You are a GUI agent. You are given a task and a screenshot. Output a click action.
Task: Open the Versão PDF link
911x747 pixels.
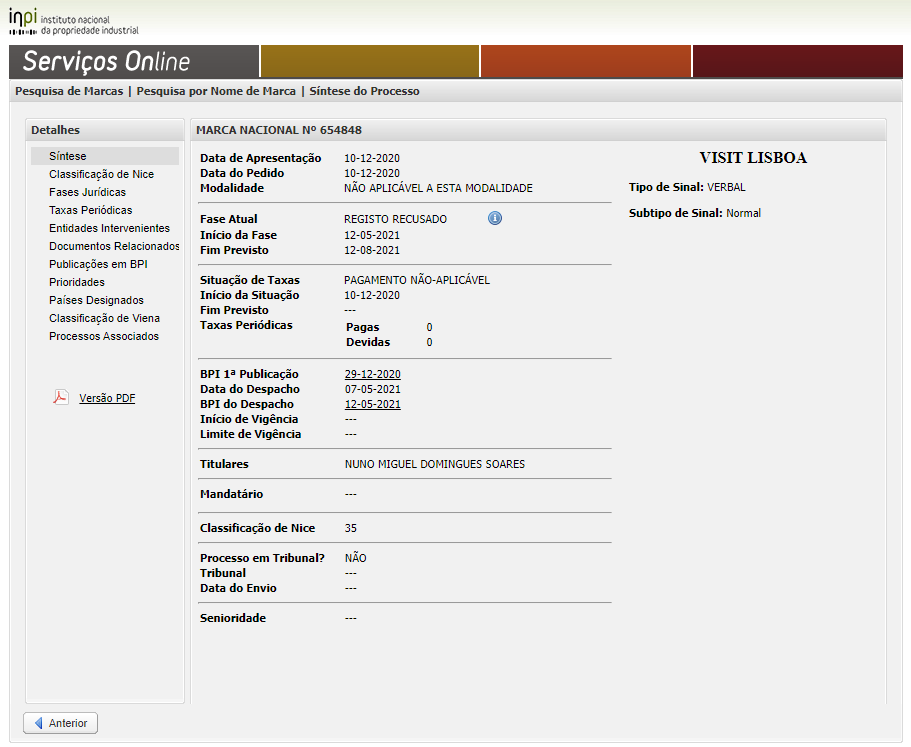(x=107, y=398)
